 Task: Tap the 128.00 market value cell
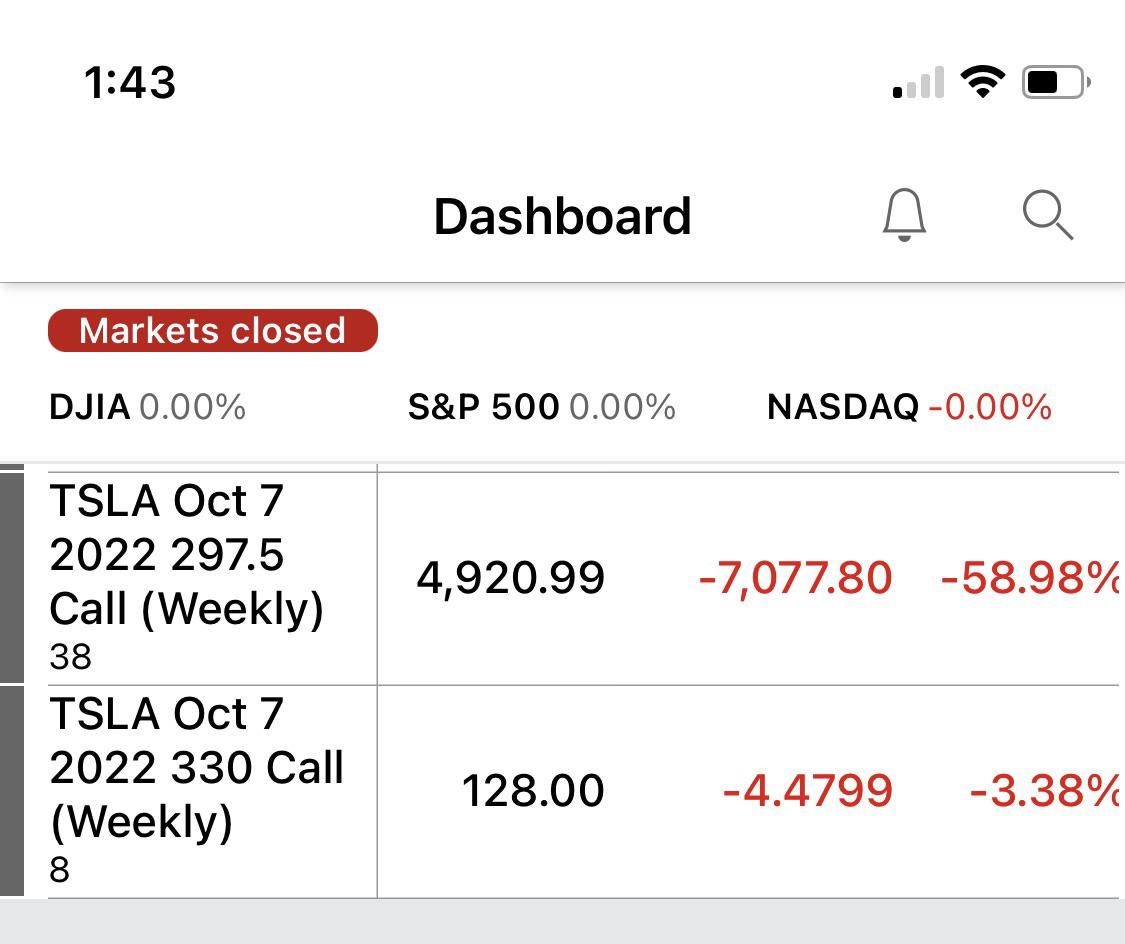click(533, 791)
